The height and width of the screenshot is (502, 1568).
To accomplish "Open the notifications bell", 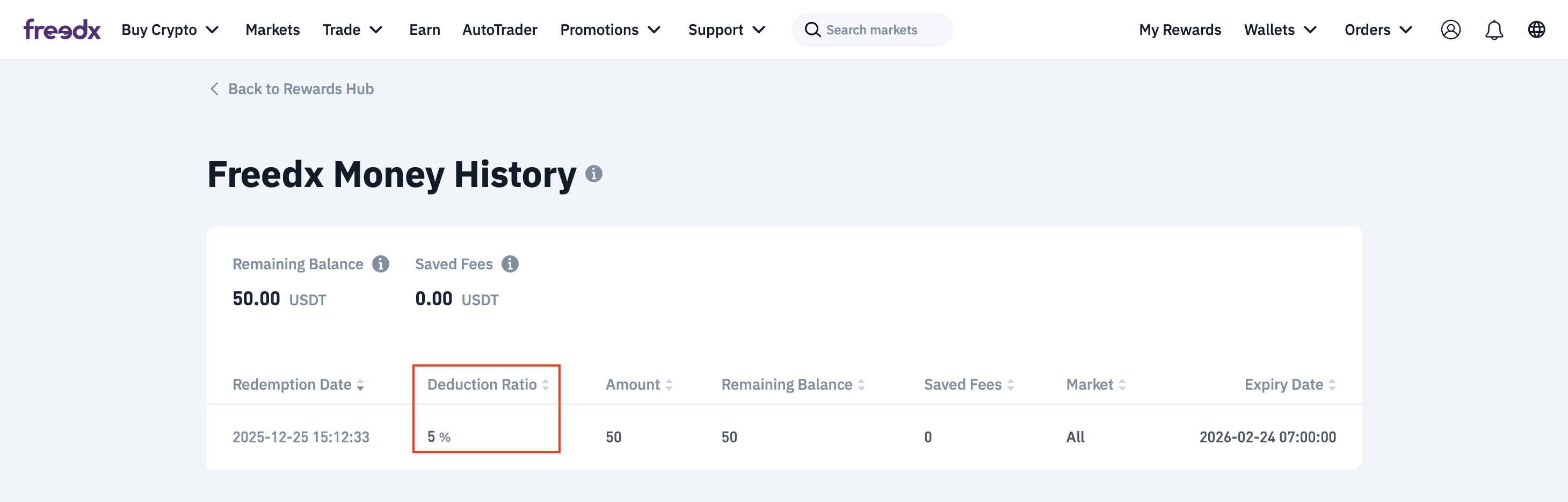I will [x=1494, y=29].
